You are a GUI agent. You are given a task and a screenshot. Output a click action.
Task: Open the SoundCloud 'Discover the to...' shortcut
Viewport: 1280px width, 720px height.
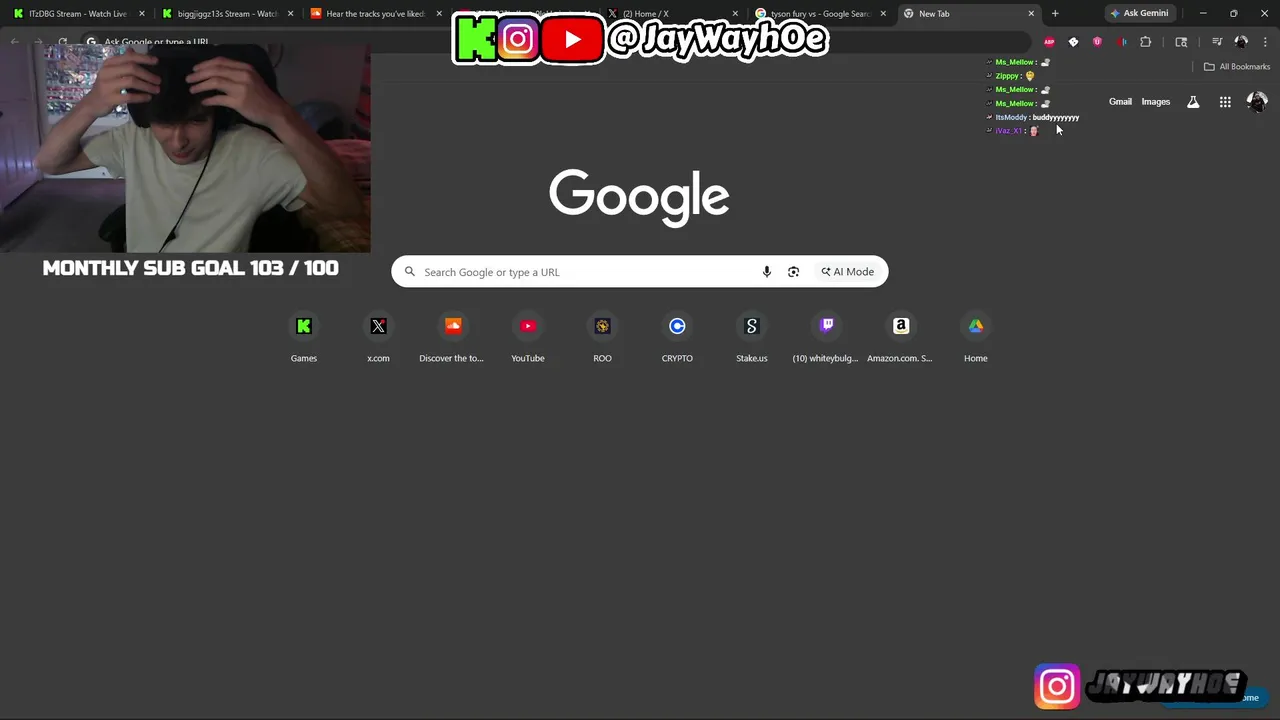pos(452,338)
